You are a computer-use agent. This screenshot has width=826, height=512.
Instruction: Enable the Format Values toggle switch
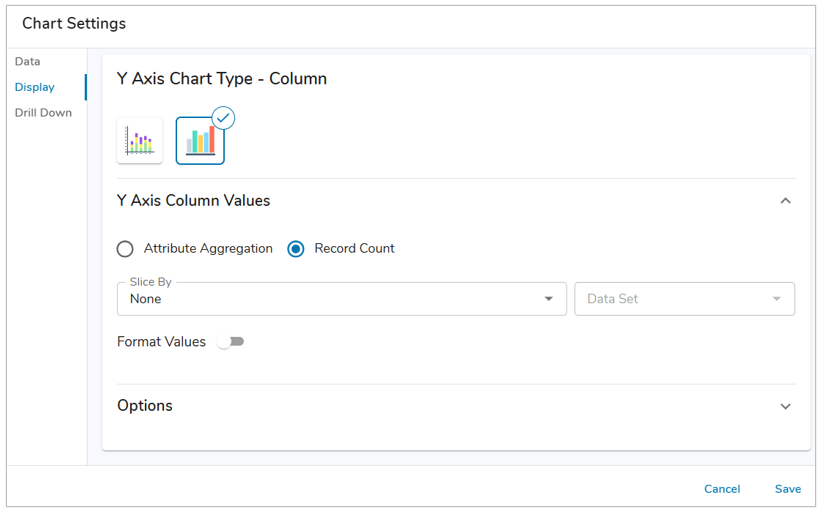(x=231, y=342)
